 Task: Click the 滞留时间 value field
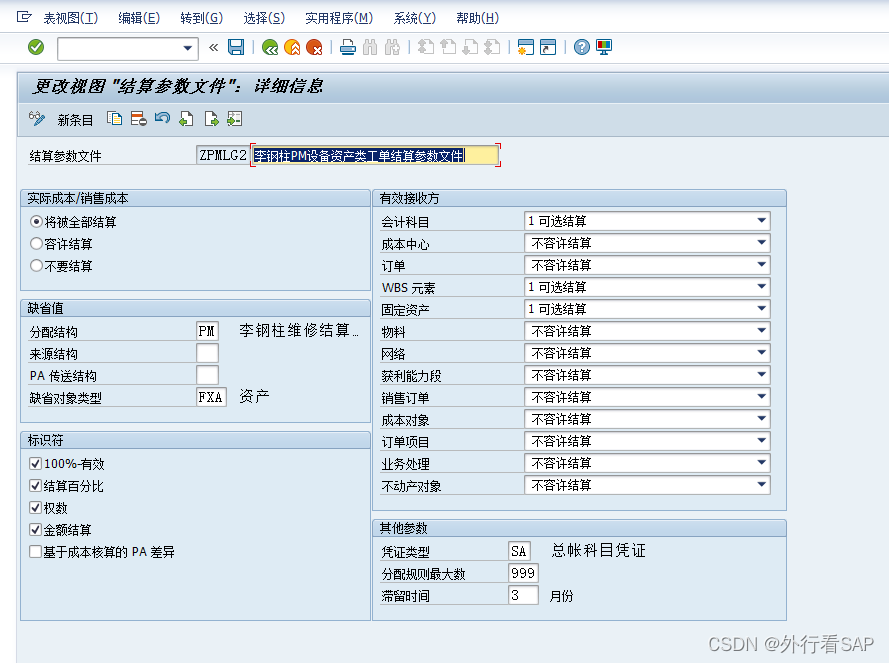coord(523,595)
